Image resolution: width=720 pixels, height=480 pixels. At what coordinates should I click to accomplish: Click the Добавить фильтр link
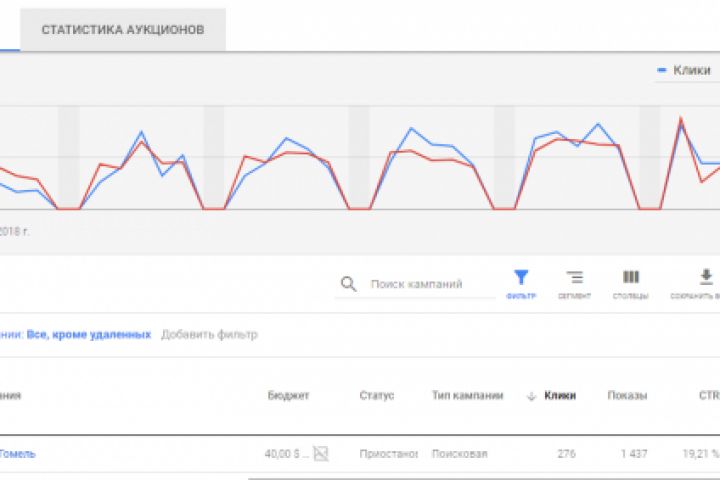(x=209, y=334)
